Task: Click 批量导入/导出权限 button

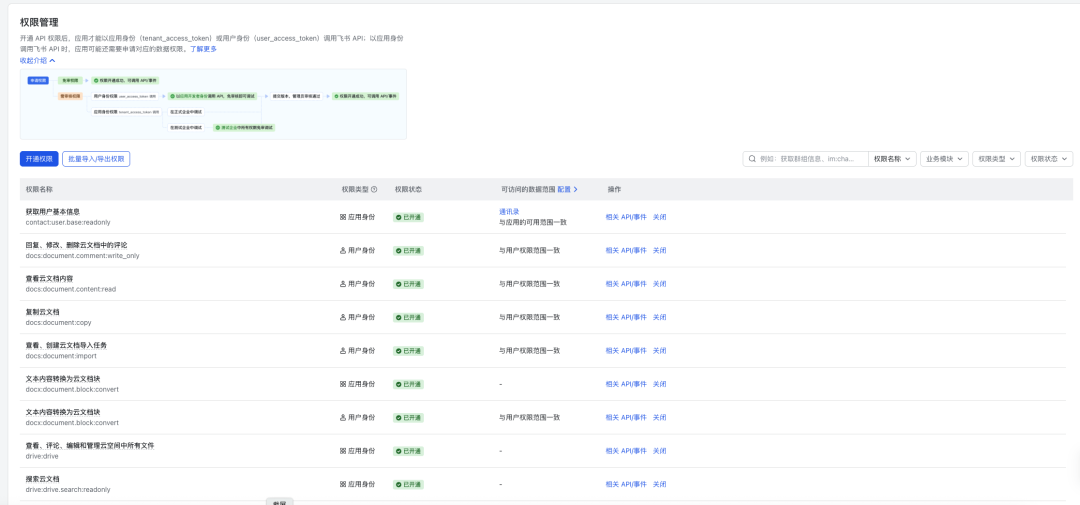Action: click(x=96, y=159)
